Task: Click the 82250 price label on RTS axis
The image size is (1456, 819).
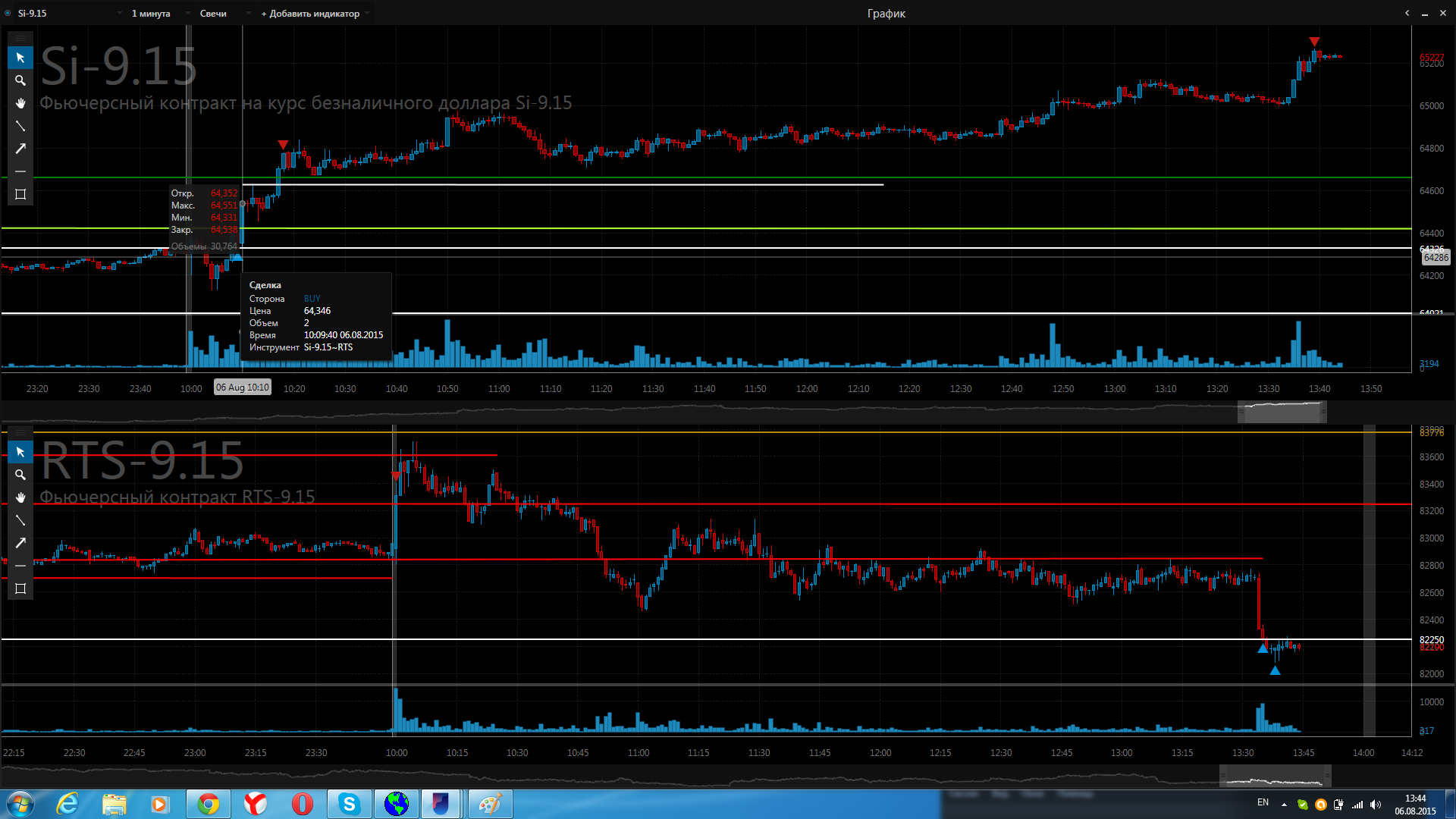Action: [x=1432, y=639]
